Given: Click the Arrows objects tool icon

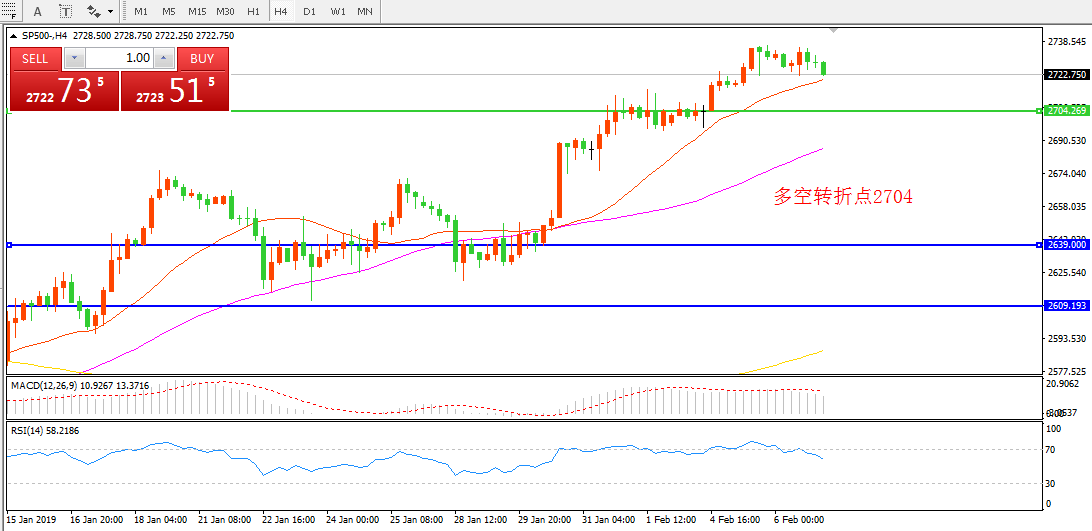Looking at the screenshot, I should [x=94, y=11].
